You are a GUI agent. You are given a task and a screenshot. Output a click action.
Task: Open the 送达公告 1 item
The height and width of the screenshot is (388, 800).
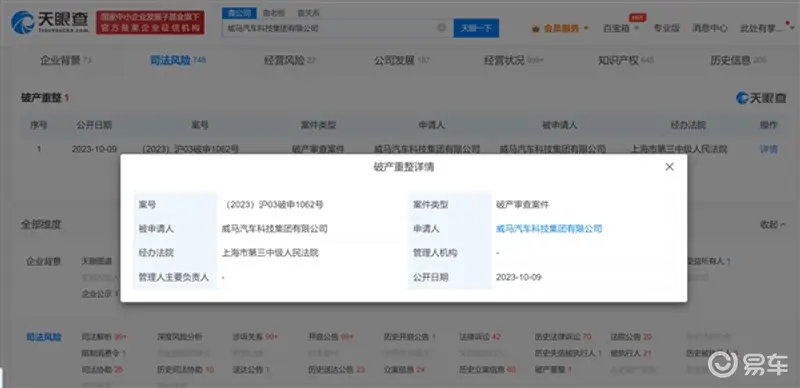point(251,369)
